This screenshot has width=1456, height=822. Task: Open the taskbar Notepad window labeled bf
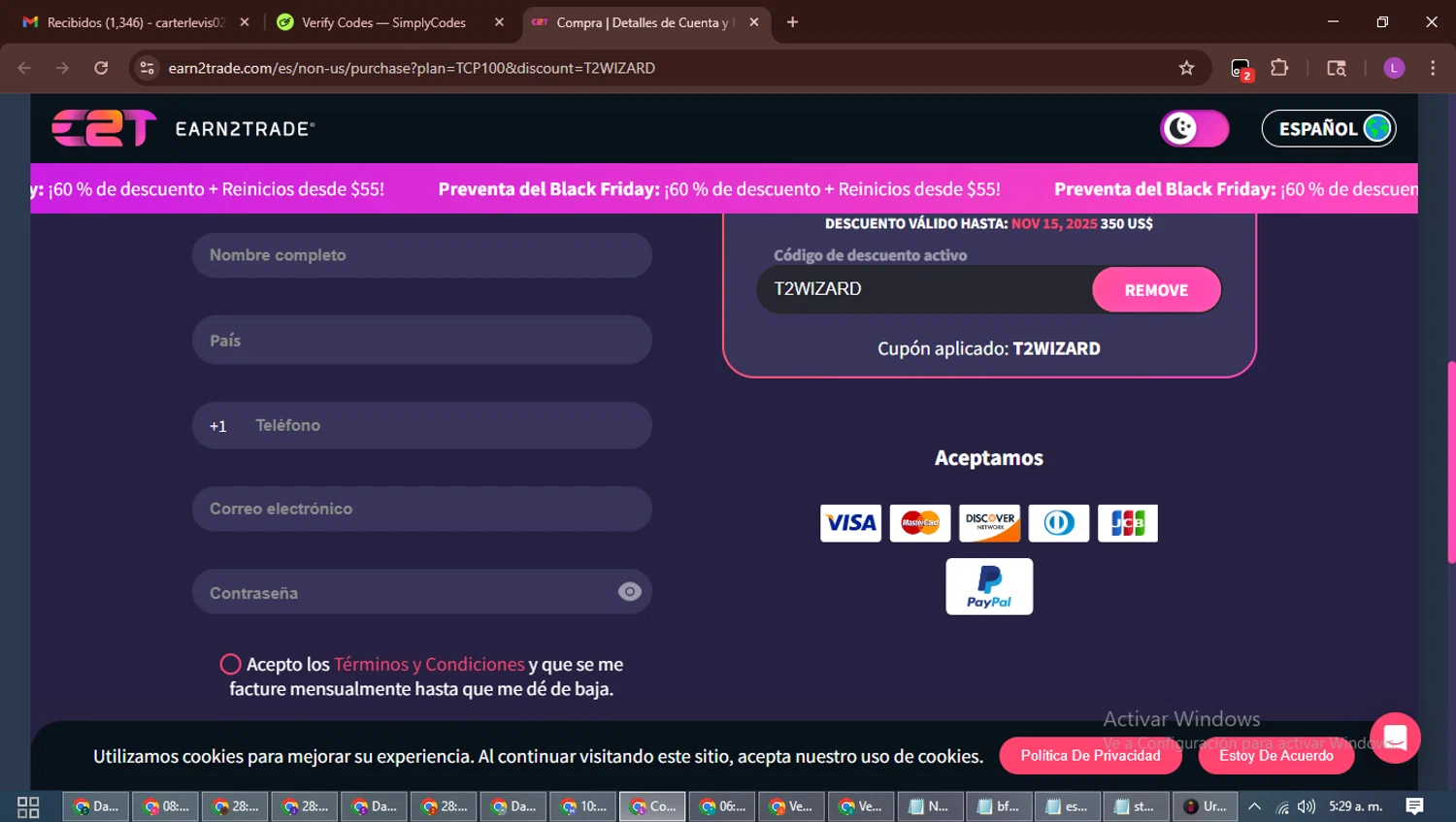click(1000, 806)
